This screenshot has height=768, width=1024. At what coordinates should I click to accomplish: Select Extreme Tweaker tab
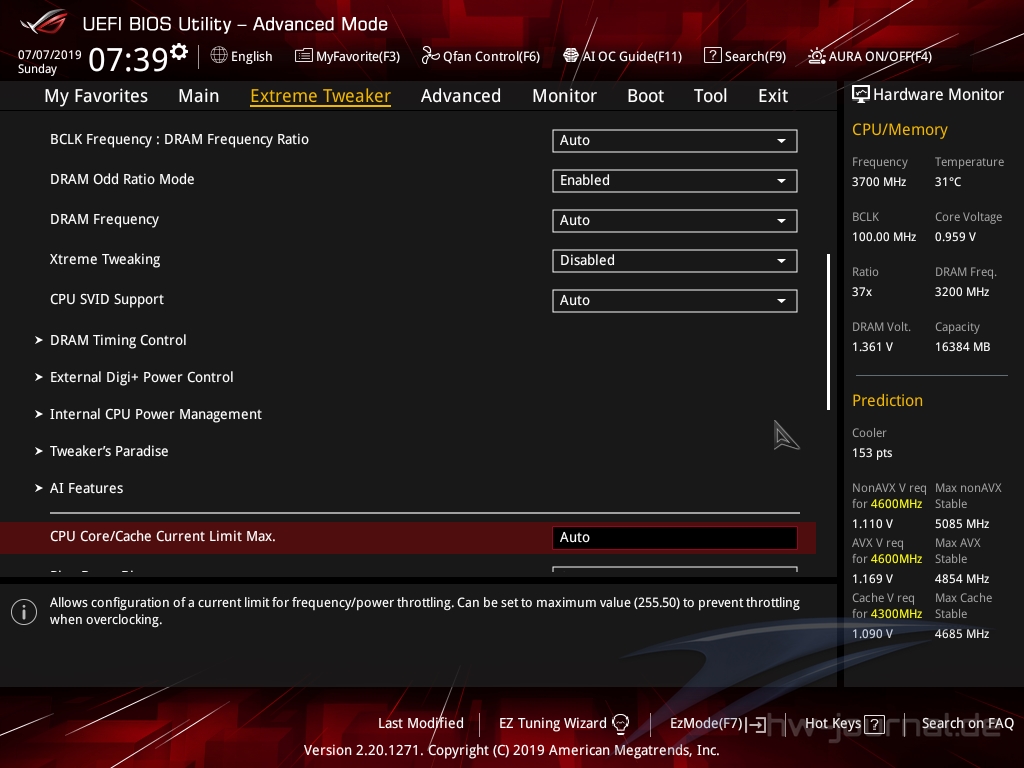(320, 96)
